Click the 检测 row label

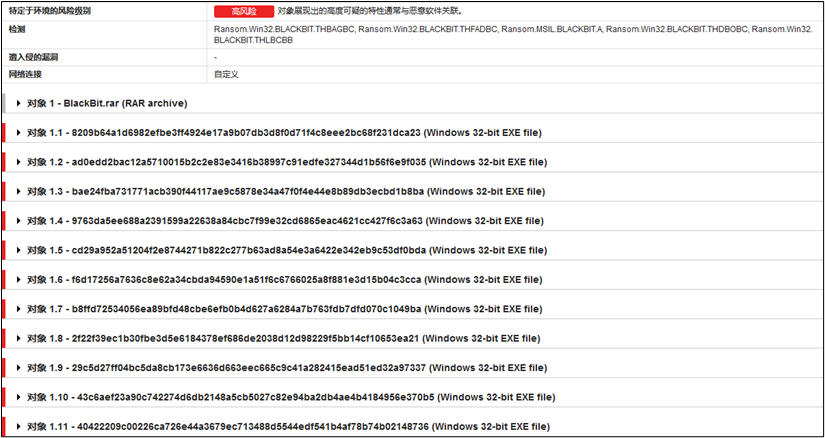click(18, 30)
